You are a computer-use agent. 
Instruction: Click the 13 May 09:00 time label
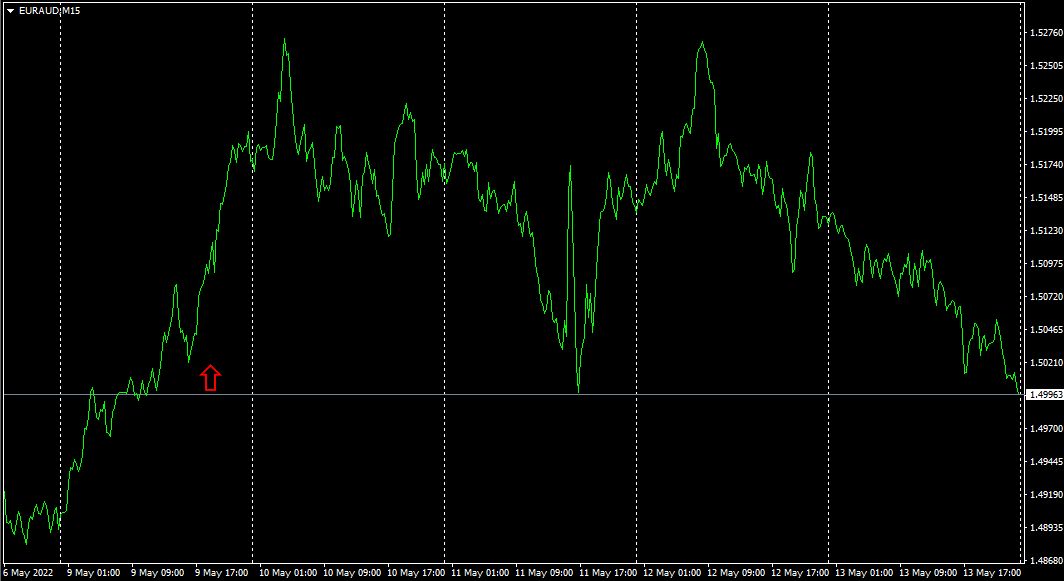click(928, 573)
